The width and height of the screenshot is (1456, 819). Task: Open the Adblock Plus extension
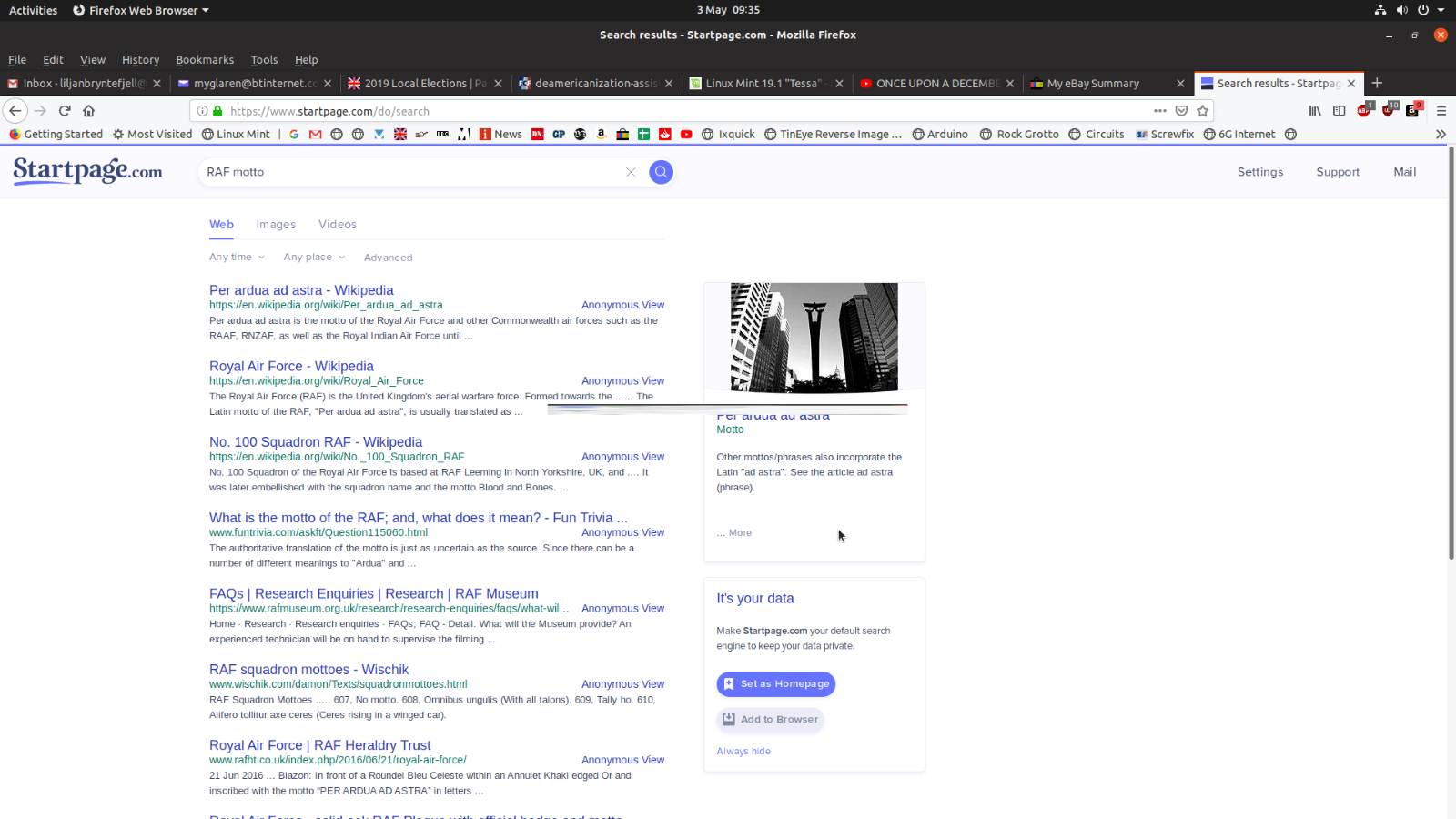click(x=1364, y=110)
